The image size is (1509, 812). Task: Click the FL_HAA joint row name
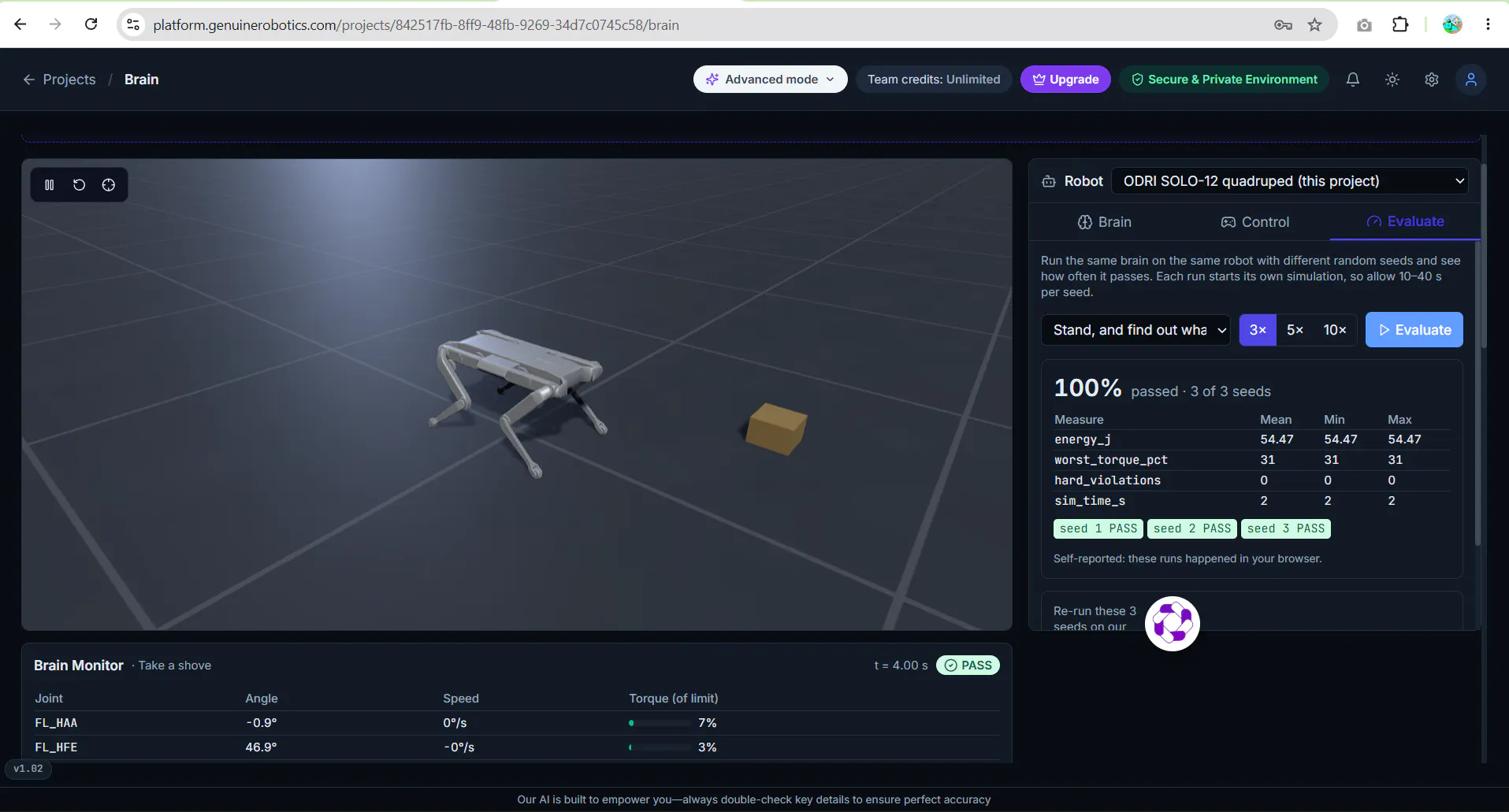(56, 723)
